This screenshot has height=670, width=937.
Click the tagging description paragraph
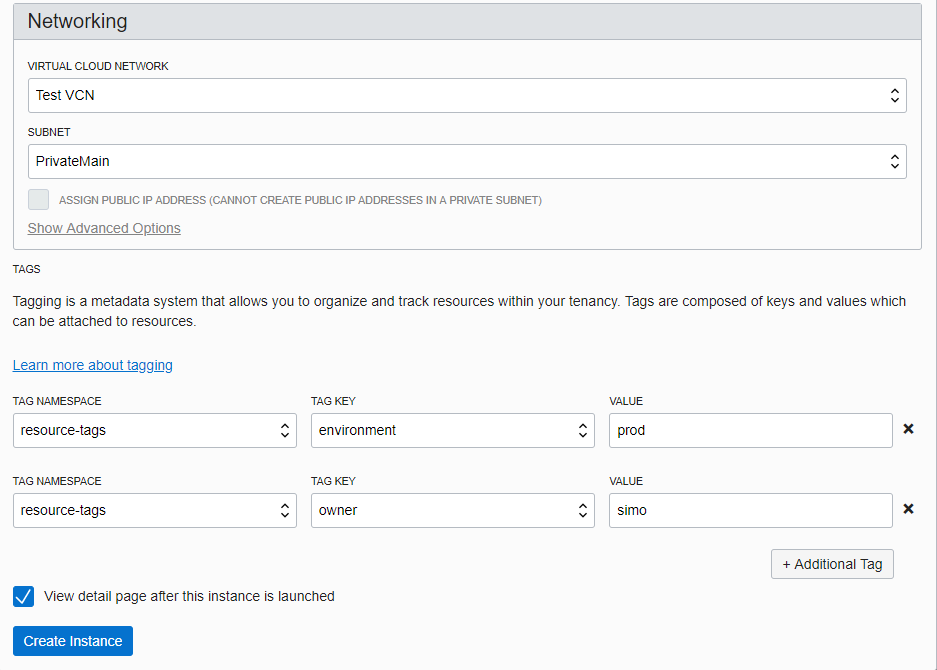(x=459, y=311)
